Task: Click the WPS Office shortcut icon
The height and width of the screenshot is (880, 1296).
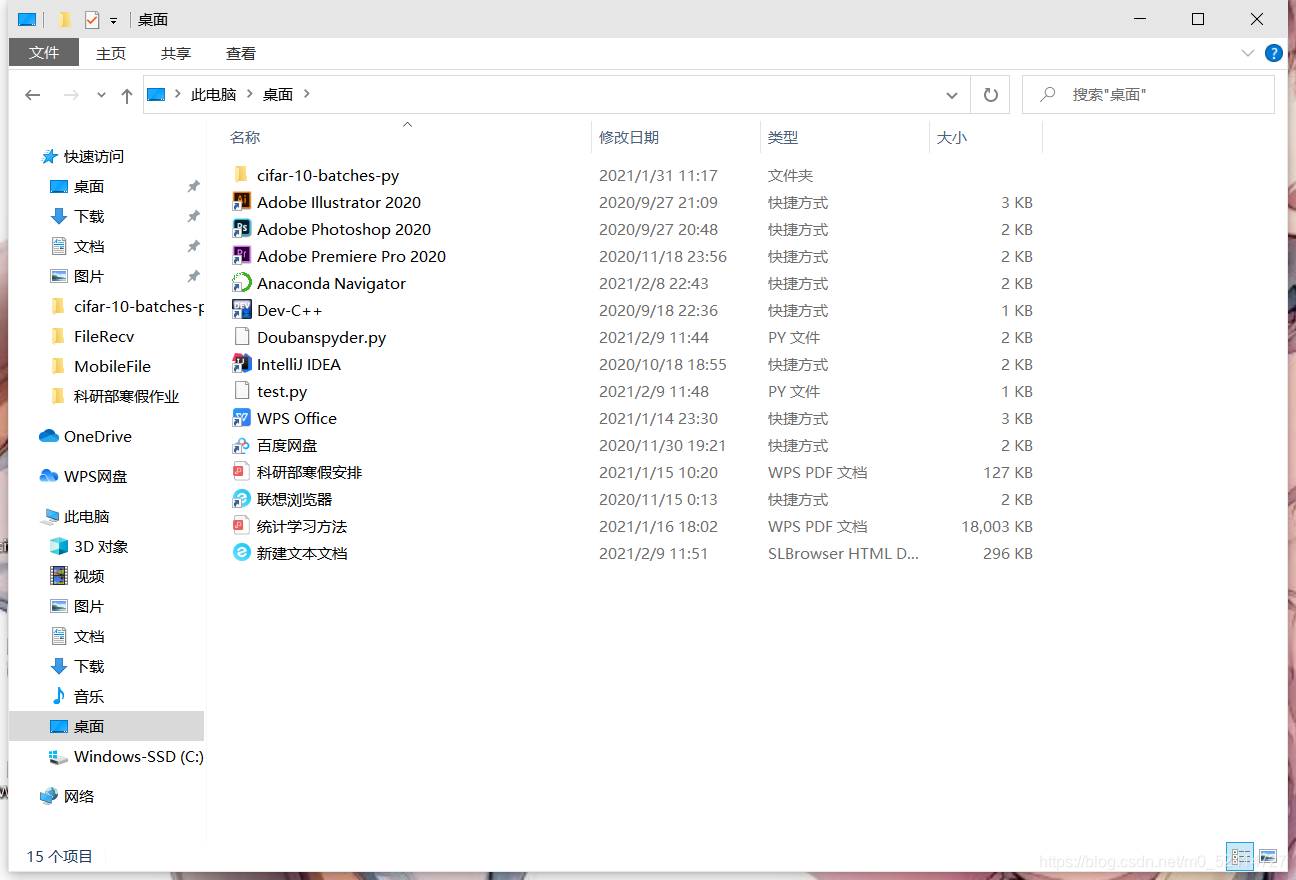Action: point(241,418)
